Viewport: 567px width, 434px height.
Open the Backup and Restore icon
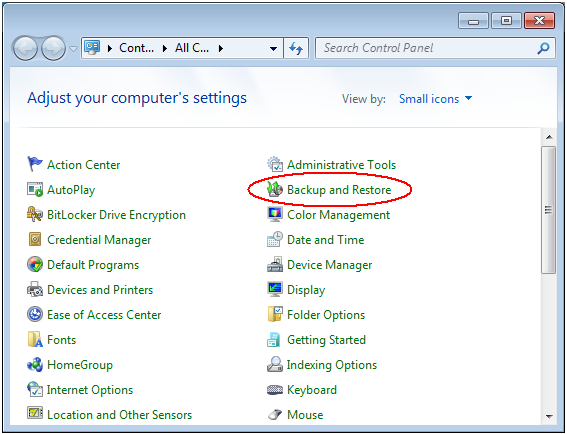(x=274, y=190)
